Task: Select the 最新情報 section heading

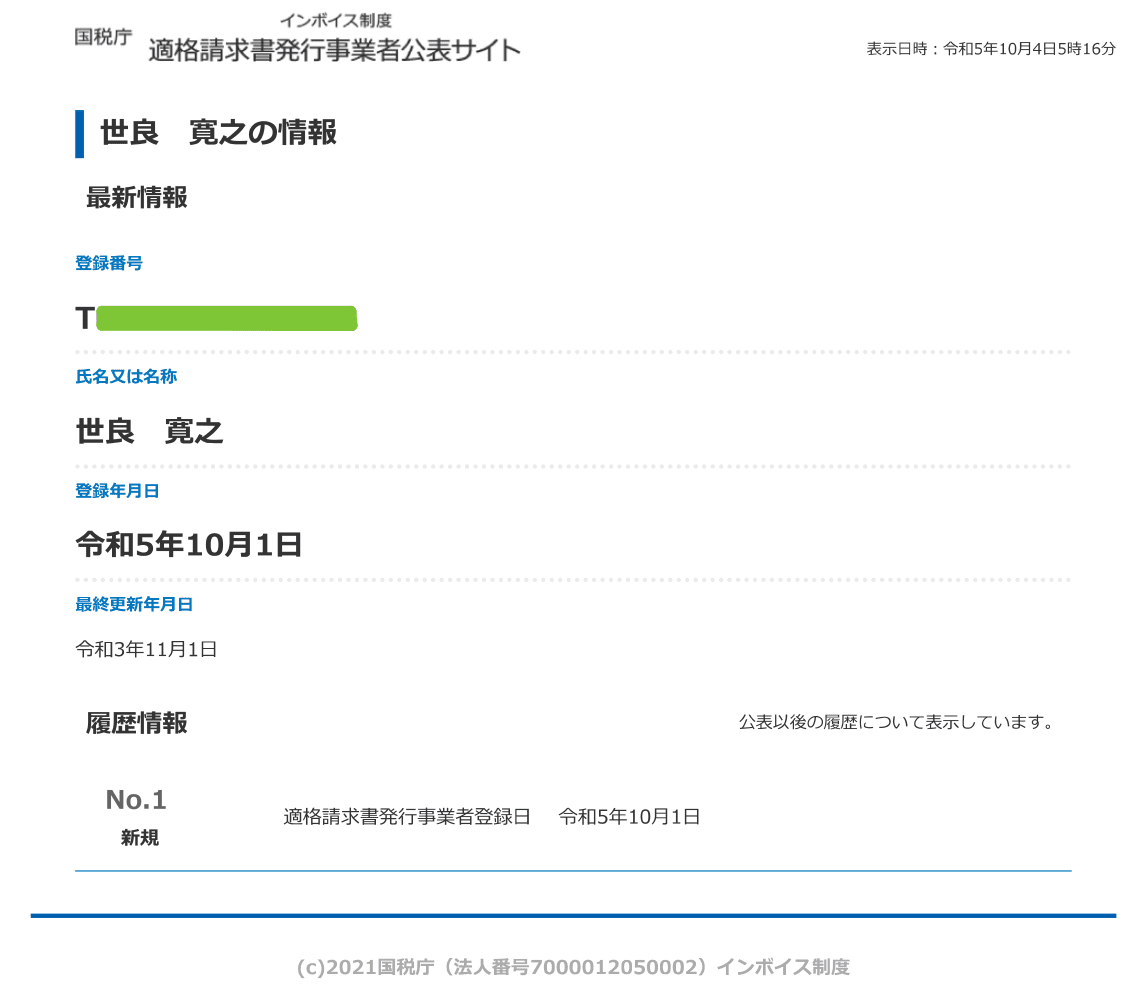Action: click(x=136, y=197)
